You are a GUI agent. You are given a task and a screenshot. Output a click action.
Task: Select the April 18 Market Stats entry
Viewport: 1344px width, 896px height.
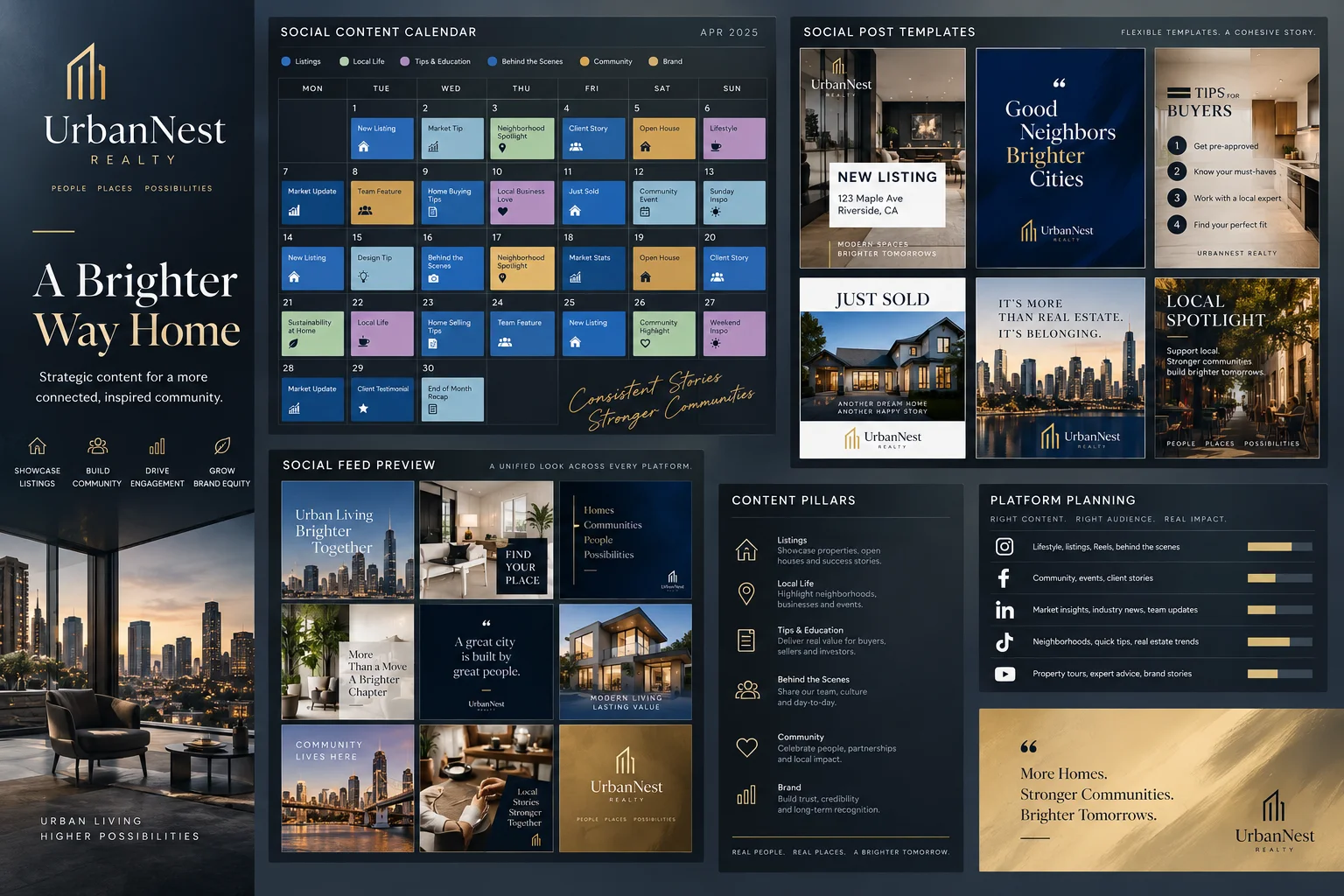(592, 269)
